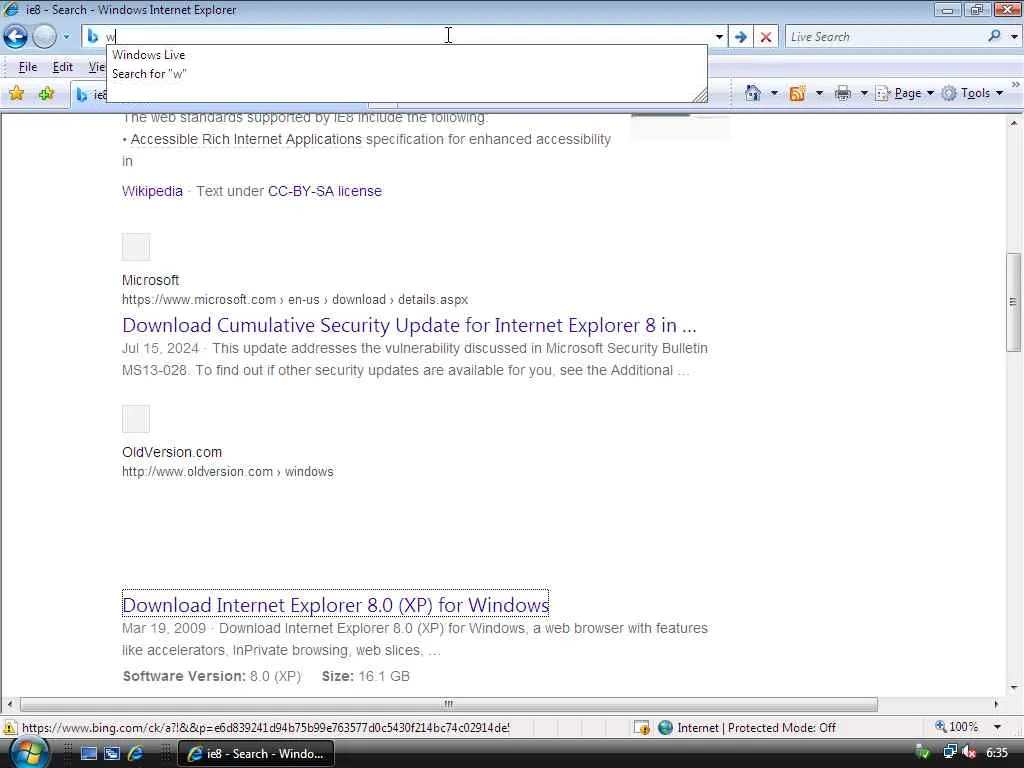The height and width of the screenshot is (768, 1024).
Task: Click the Microsoft result favicon
Action: pyautogui.click(x=136, y=247)
